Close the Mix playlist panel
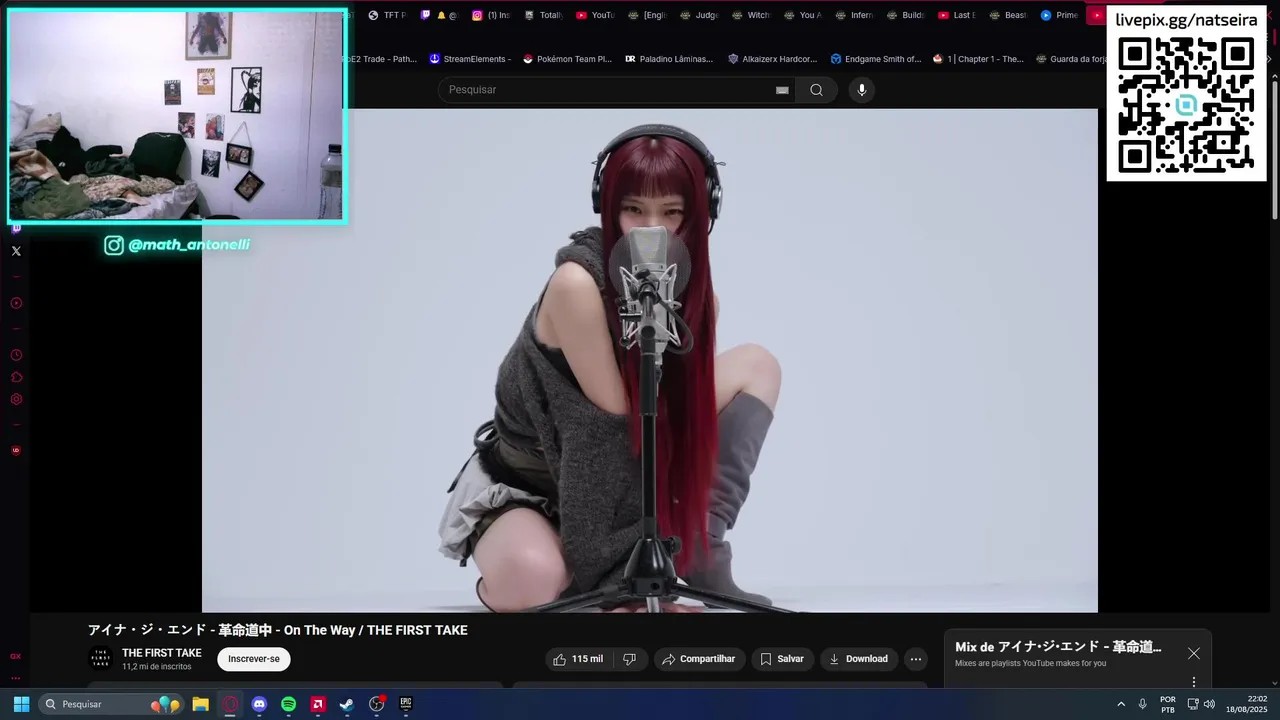The image size is (1280, 720). coord(1193,653)
